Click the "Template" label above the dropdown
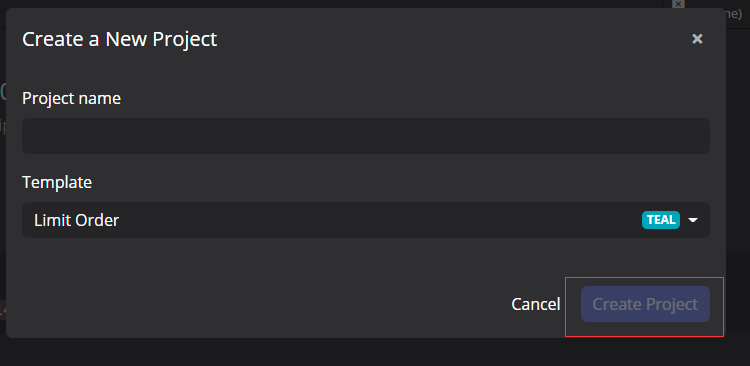 (x=57, y=182)
